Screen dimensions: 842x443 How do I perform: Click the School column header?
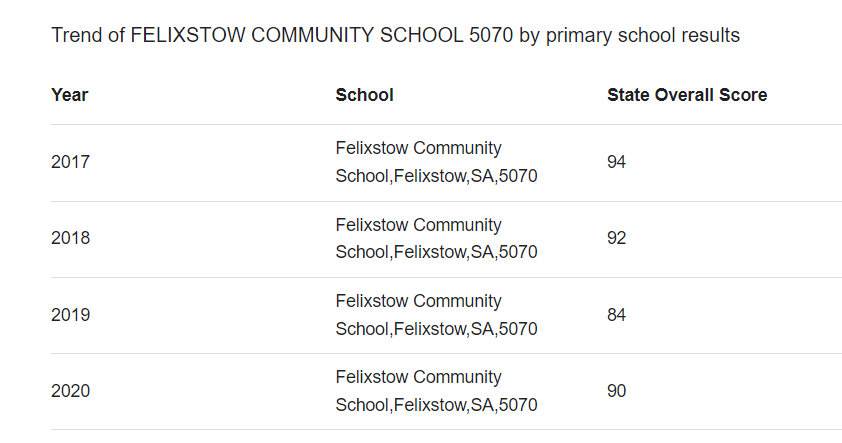364,95
